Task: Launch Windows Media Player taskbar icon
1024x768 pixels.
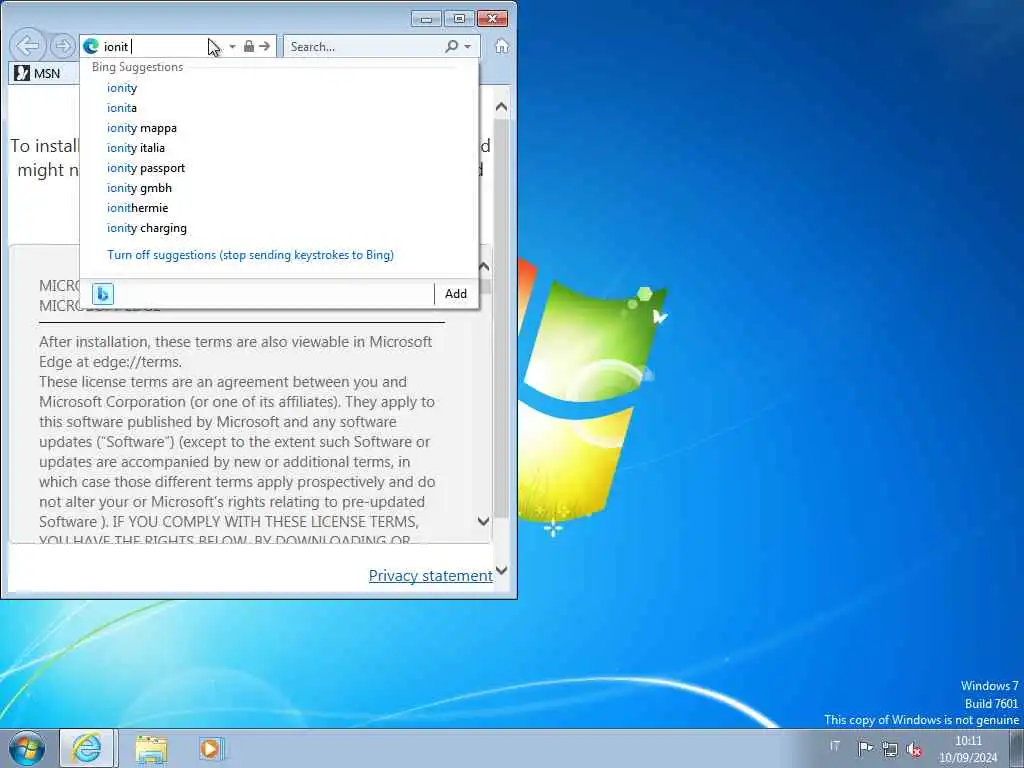Action: pyautogui.click(x=212, y=748)
